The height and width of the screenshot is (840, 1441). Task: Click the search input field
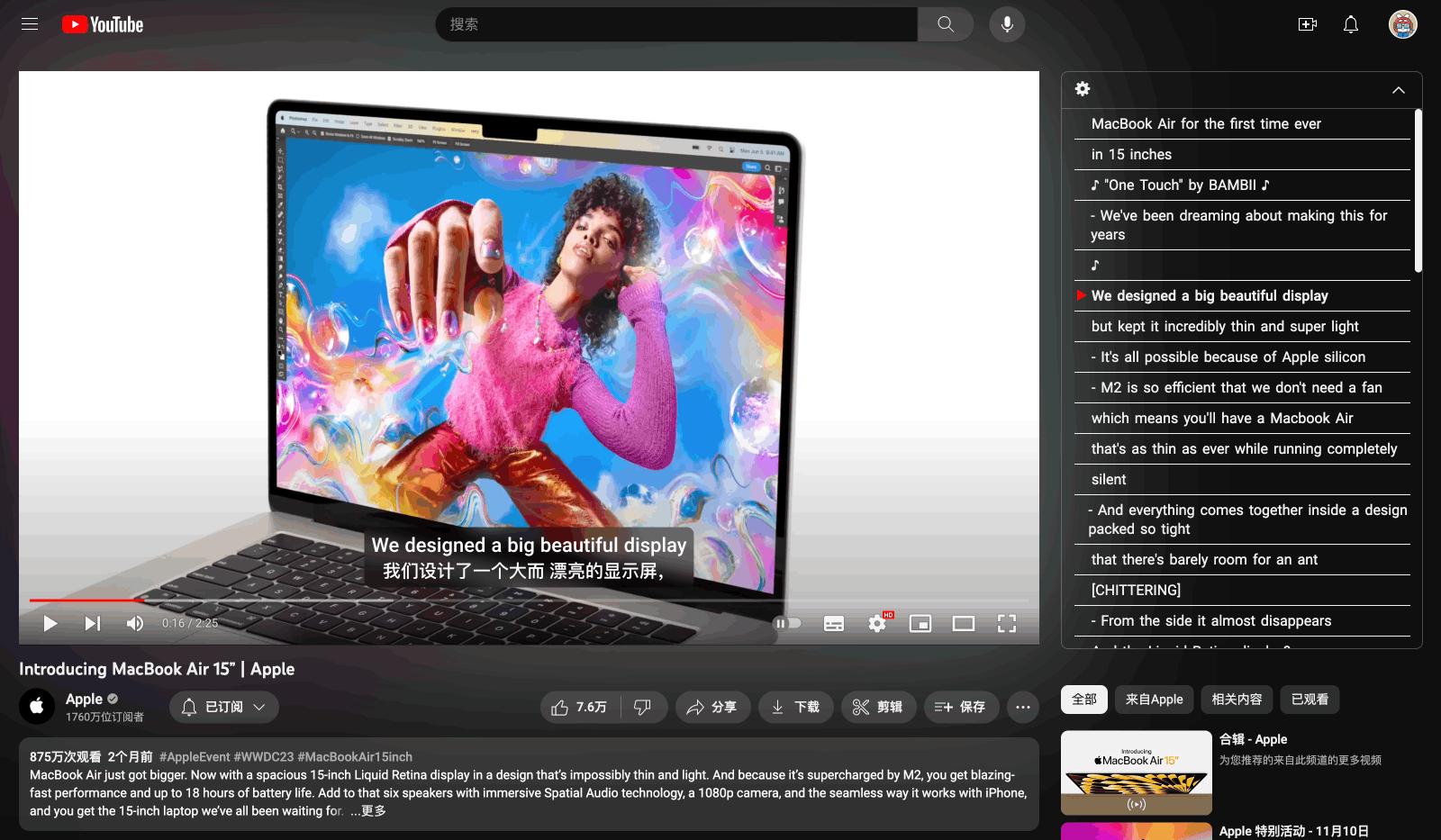676,24
